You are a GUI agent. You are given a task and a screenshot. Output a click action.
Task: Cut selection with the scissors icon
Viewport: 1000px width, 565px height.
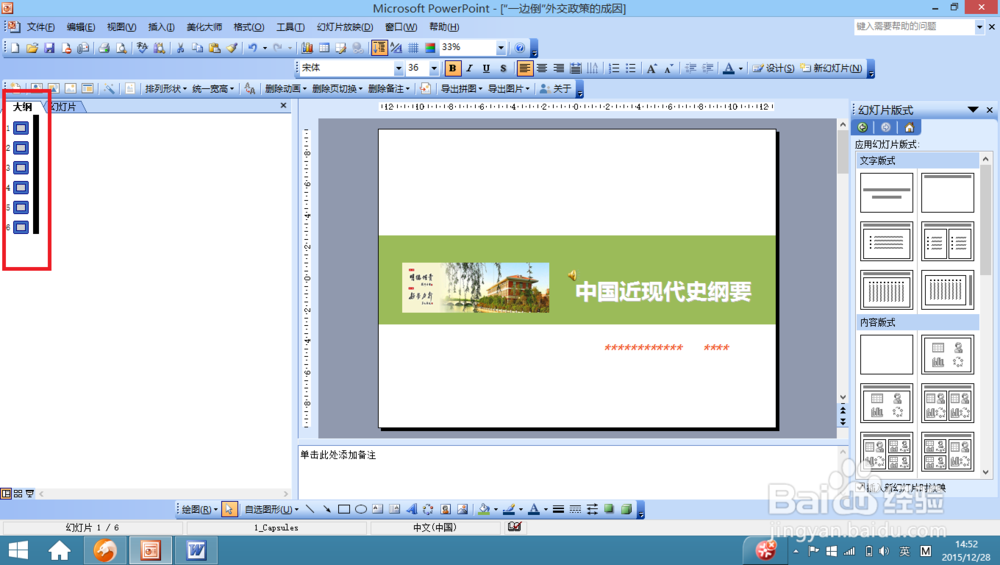coord(180,48)
